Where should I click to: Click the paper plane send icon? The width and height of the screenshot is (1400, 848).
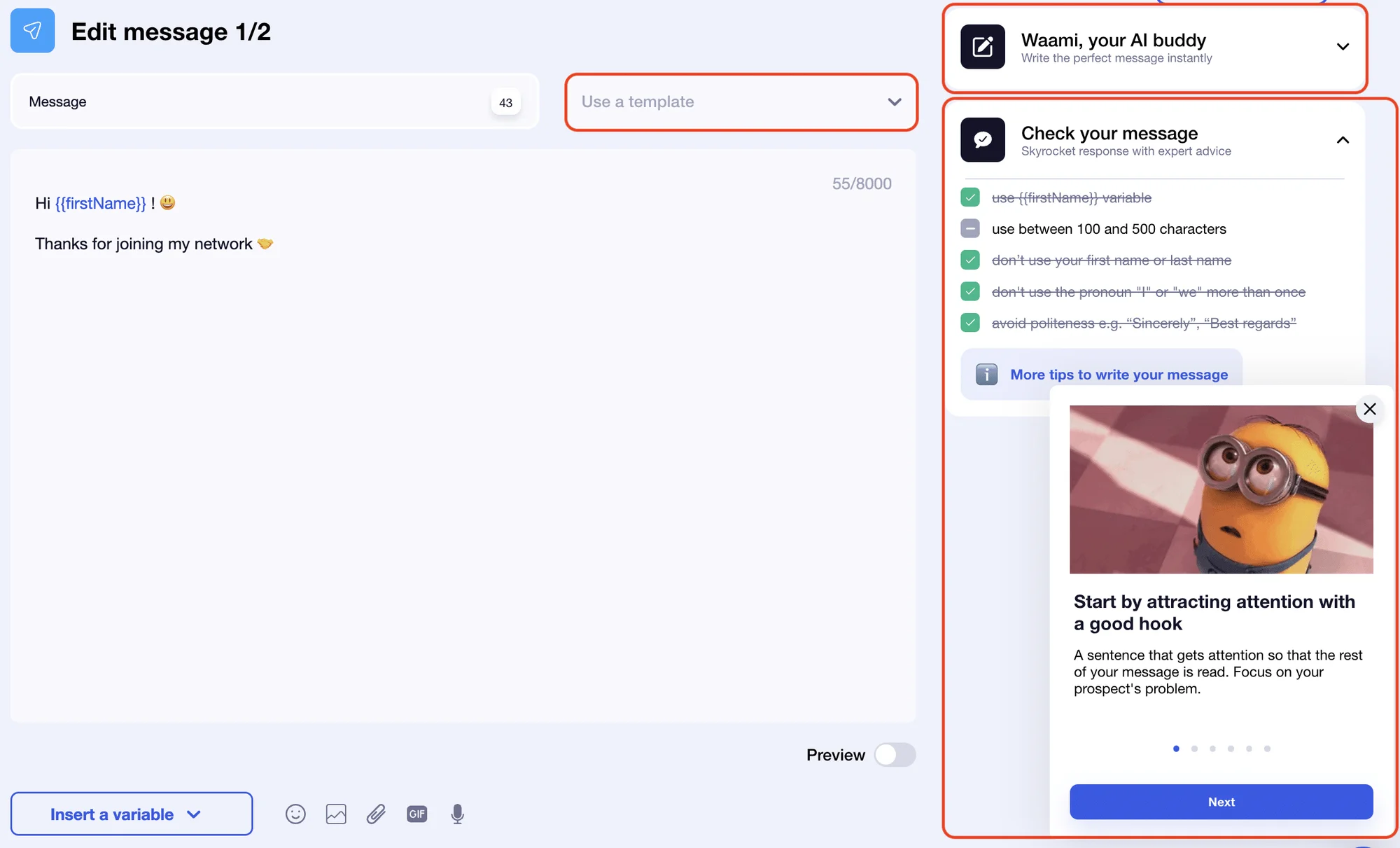click(32, 31)
